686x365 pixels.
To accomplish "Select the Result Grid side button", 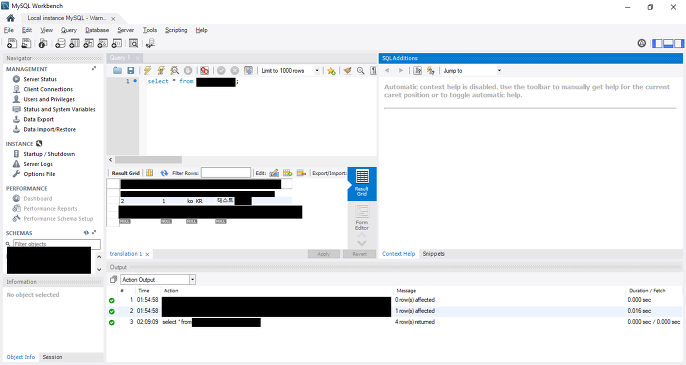I will tap(362, 183).
